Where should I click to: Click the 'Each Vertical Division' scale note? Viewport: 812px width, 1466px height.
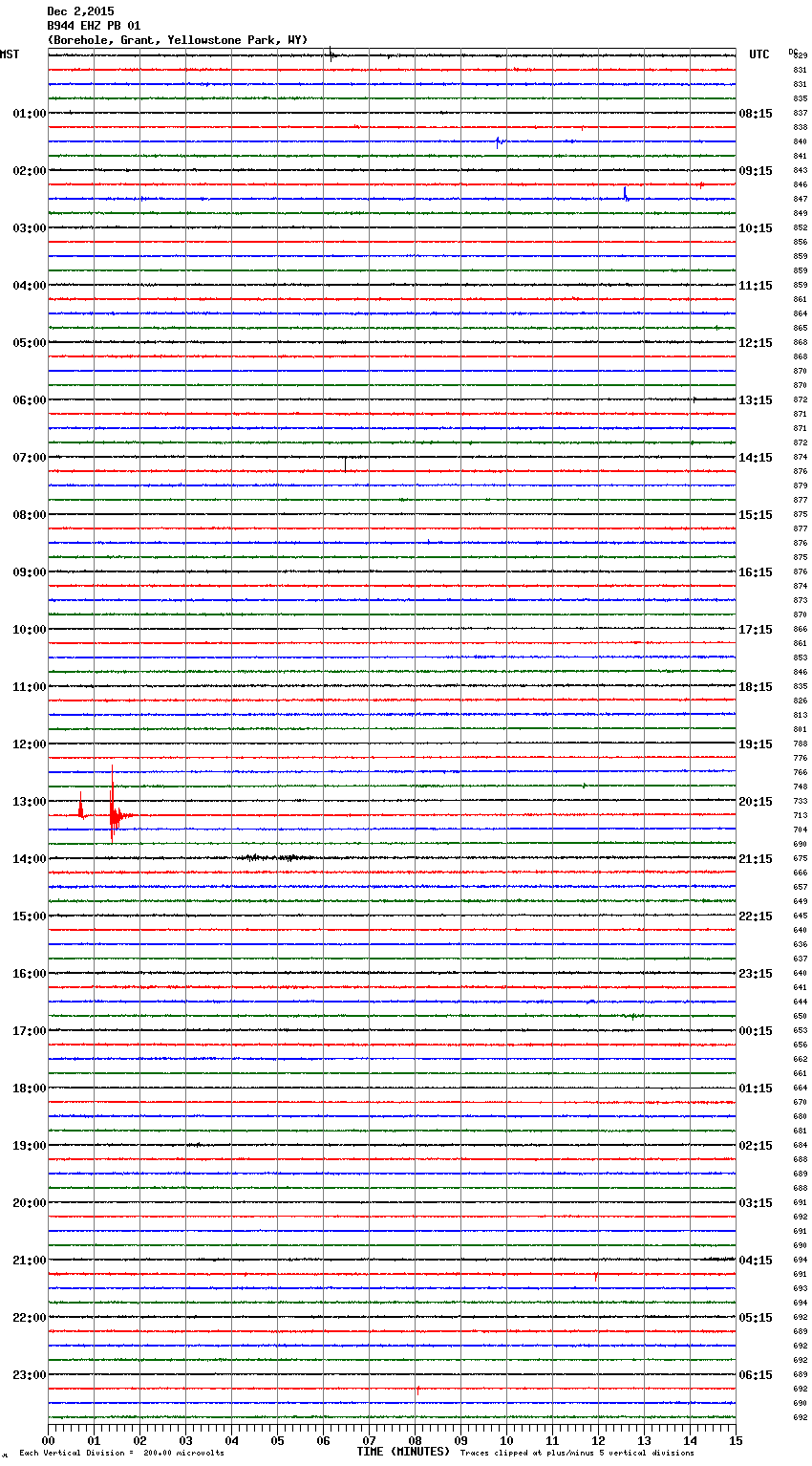[121, 1453]
